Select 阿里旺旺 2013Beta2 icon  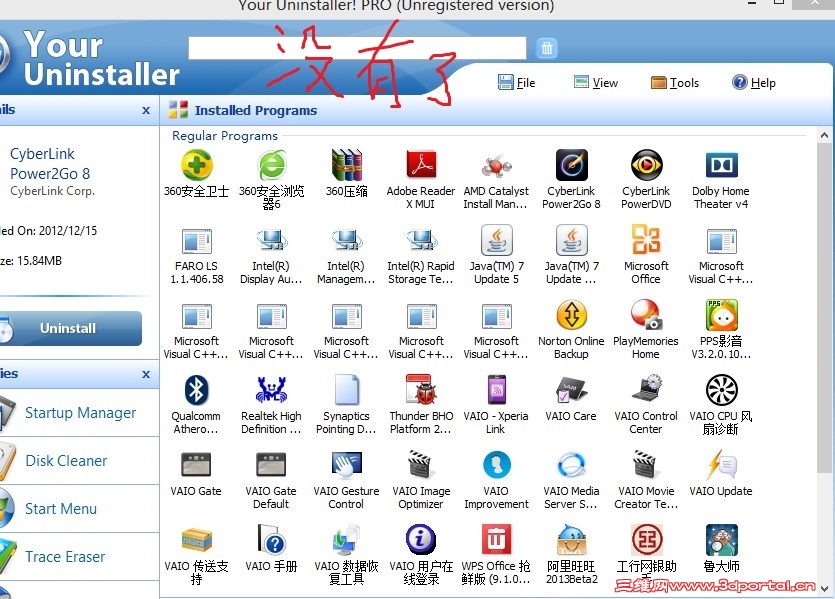[x=571, y=540]
